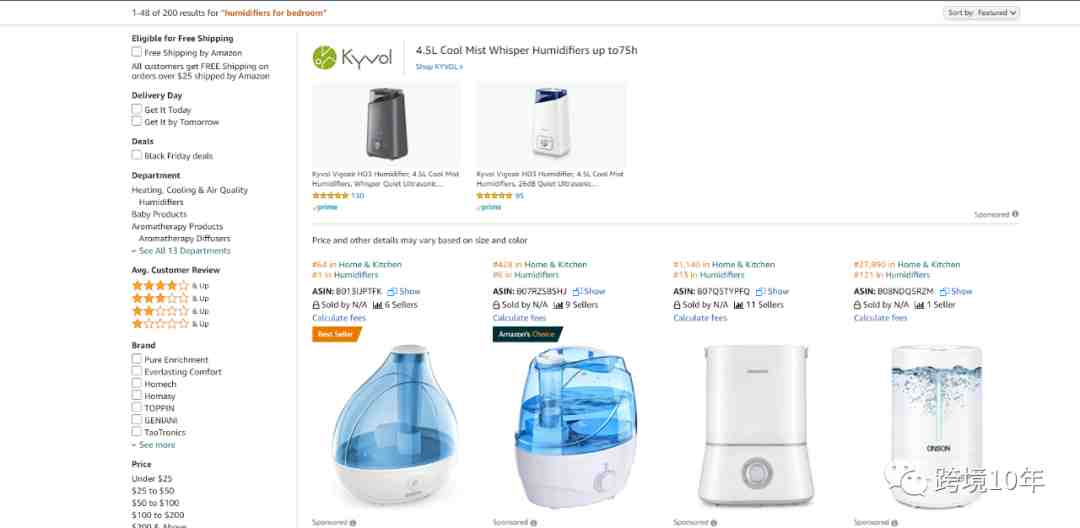Screen dimensions: 1080x528
Task: Click the Kyvol brand logo
Action: pos(352,58)
